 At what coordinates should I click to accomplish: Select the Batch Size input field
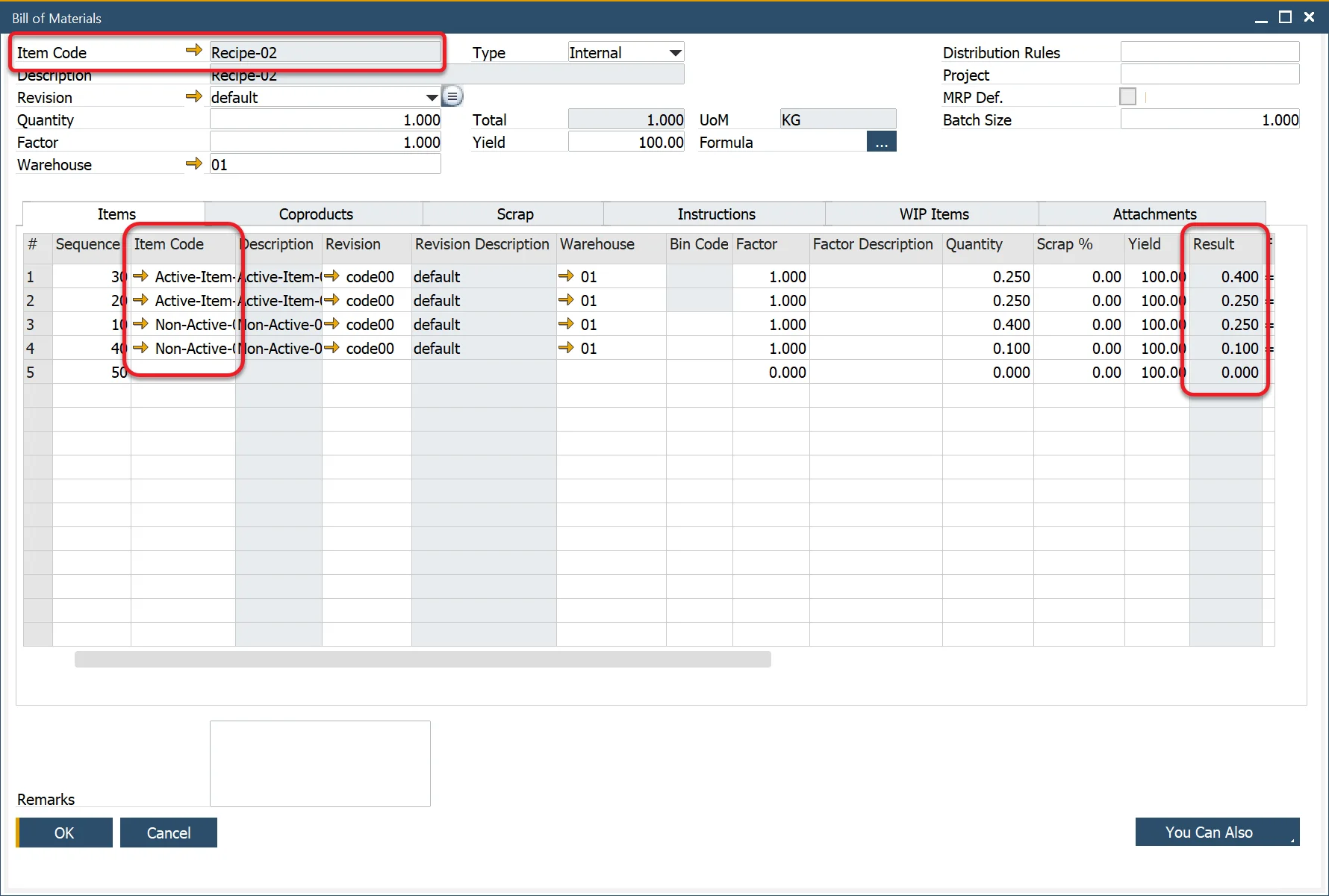(x=1210, y=119)
